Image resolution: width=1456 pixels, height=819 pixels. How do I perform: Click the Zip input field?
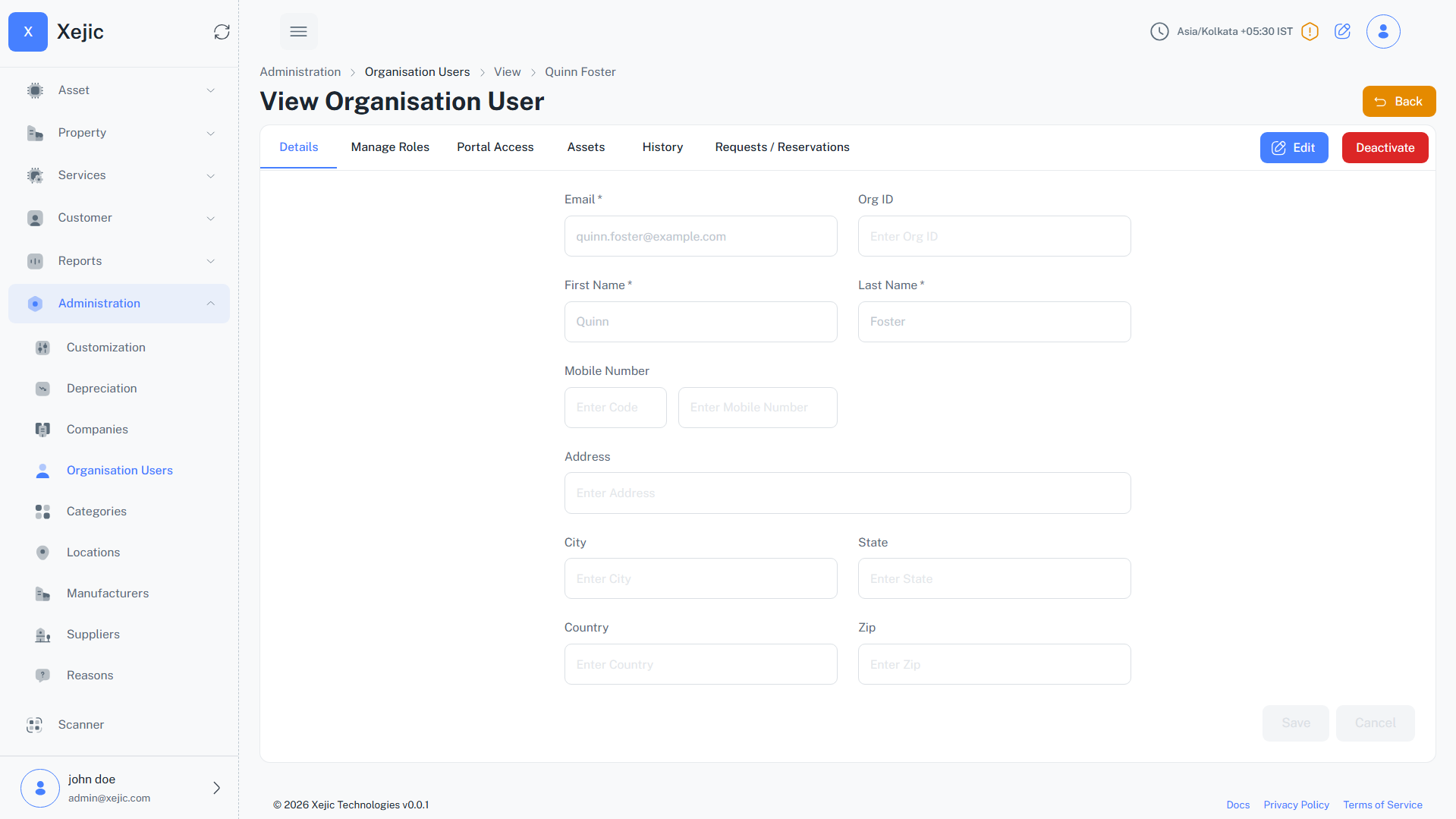[995, 664]
